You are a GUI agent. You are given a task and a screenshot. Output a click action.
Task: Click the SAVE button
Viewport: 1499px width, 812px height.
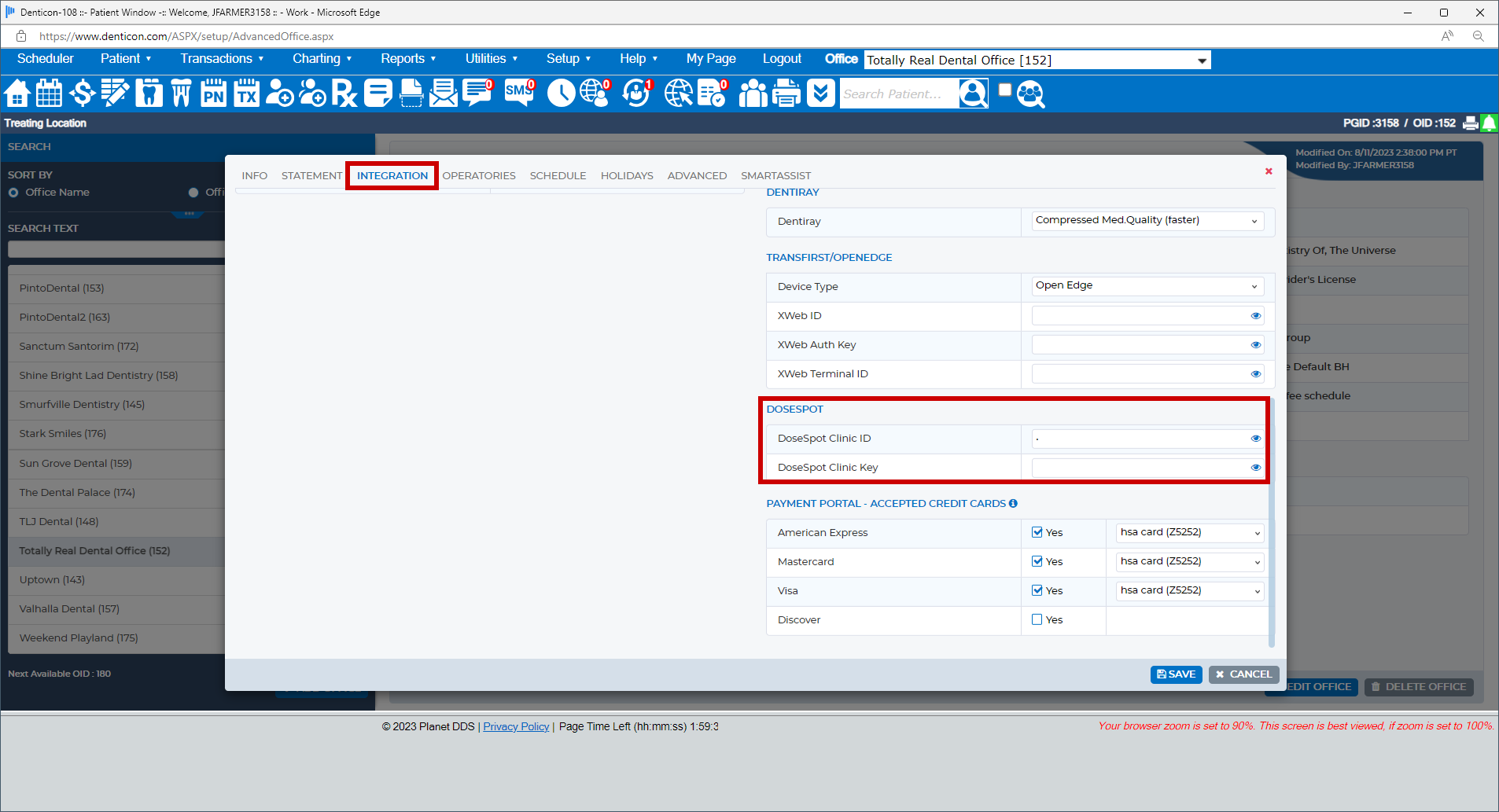coord(1176,674)
